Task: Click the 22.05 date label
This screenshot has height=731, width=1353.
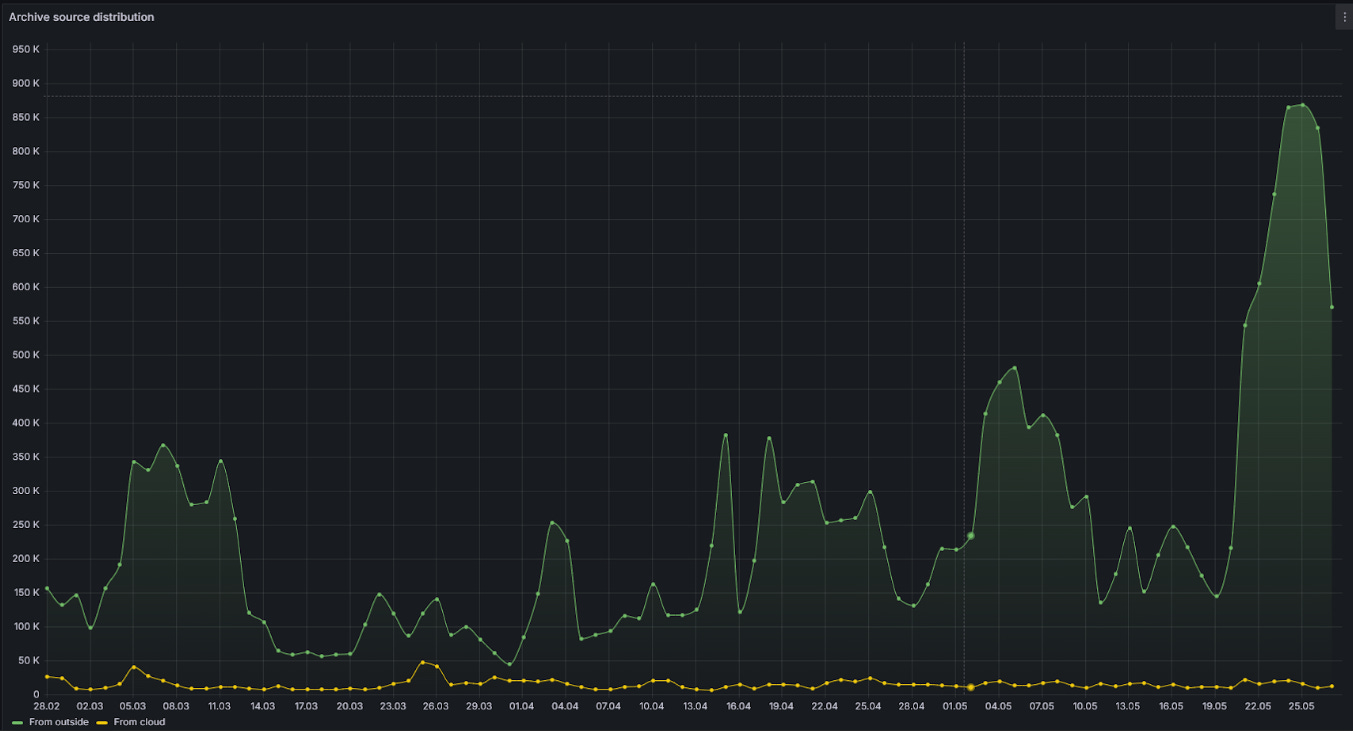Action: click(x=1258, y=706)
